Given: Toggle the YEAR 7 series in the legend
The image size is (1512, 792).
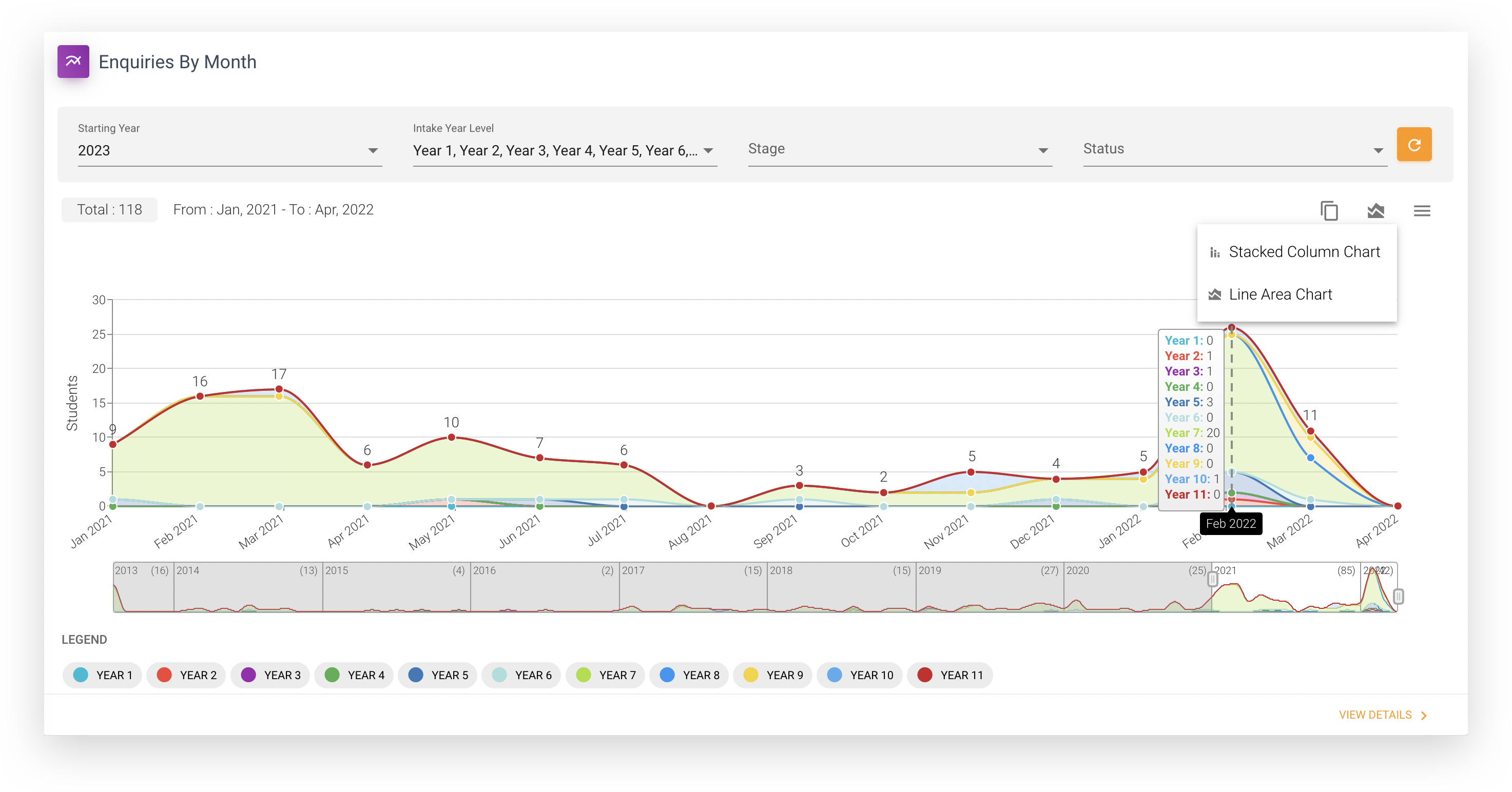Looking at the screenshot, I should pyautogui.click(x=606, y=675).
